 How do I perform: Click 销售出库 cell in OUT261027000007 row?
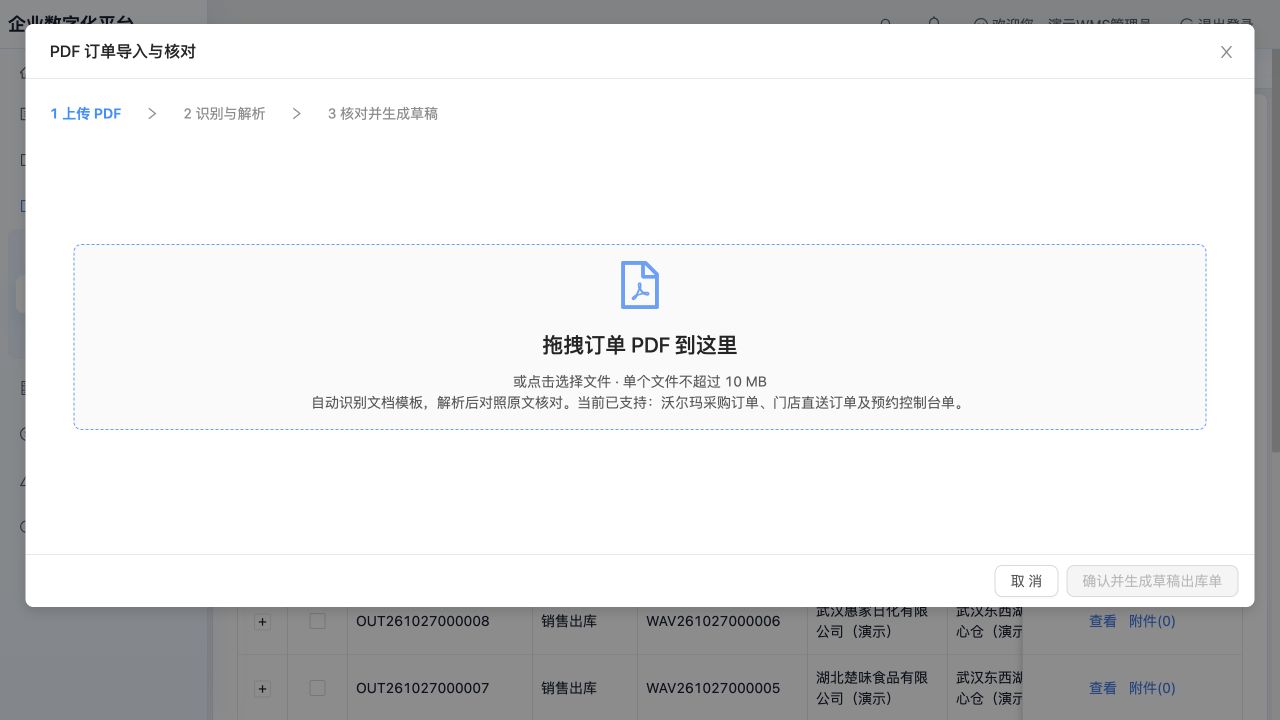click(569, 688)
